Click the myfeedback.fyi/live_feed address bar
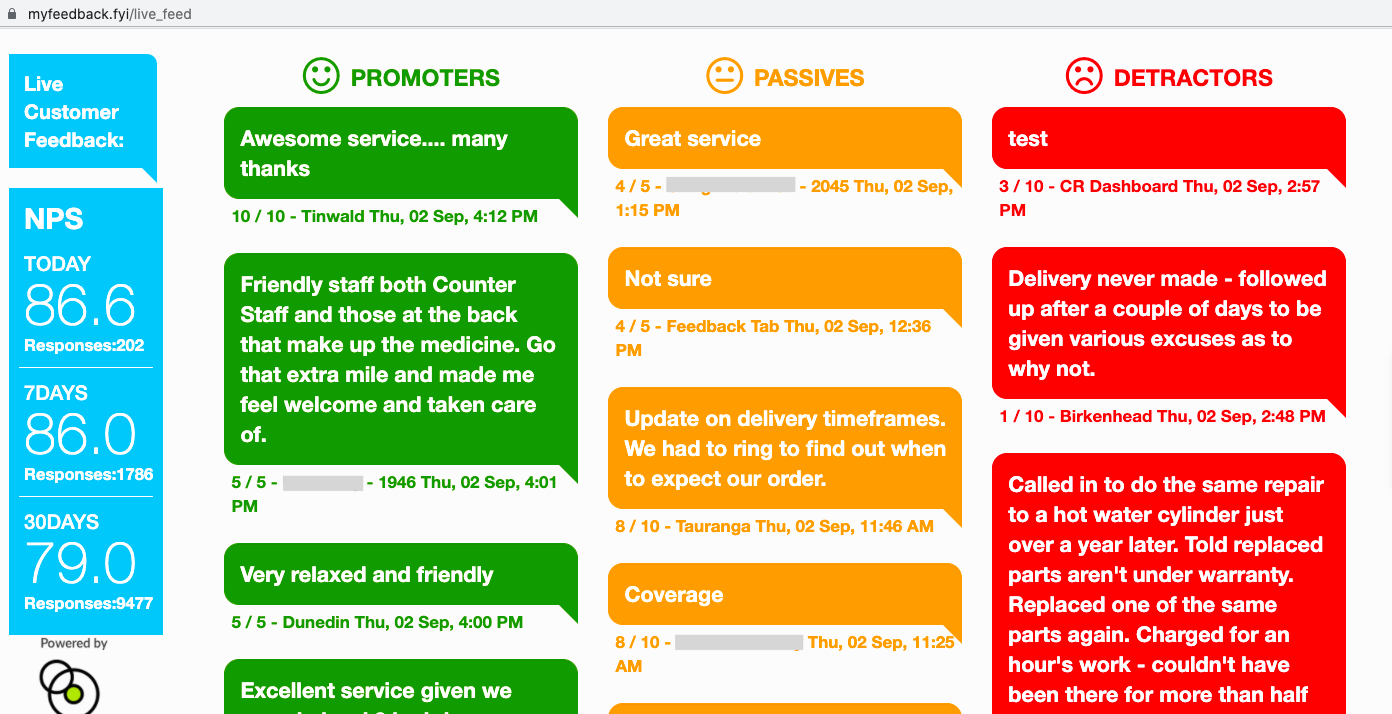Screen dimensions: 1392x714 point(110,14)
